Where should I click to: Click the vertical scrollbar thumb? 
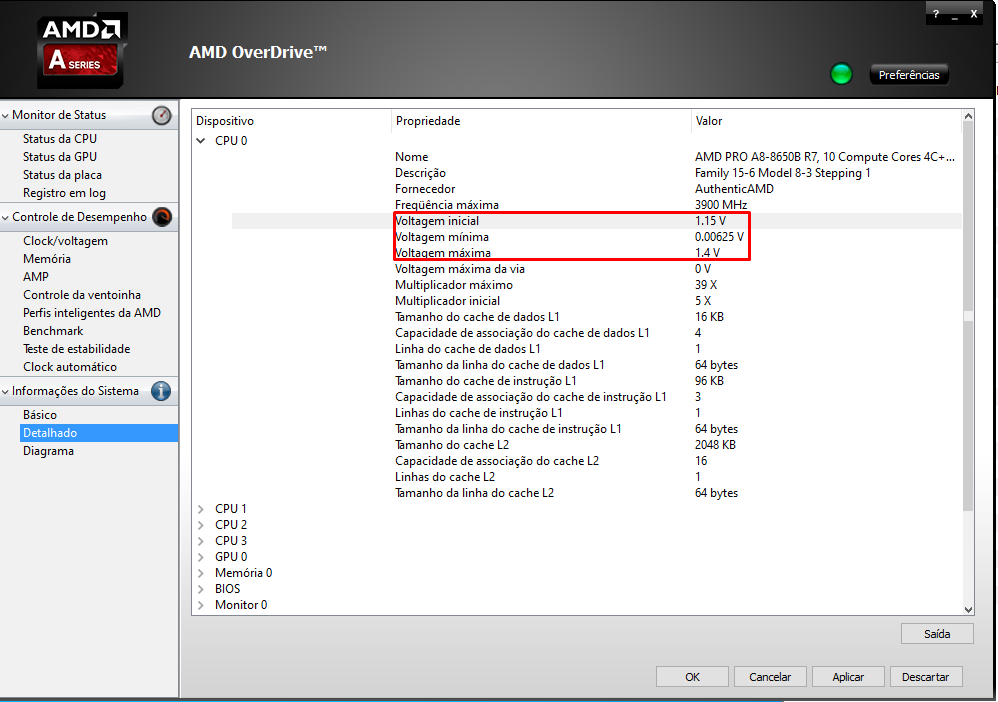click(968, 316)
